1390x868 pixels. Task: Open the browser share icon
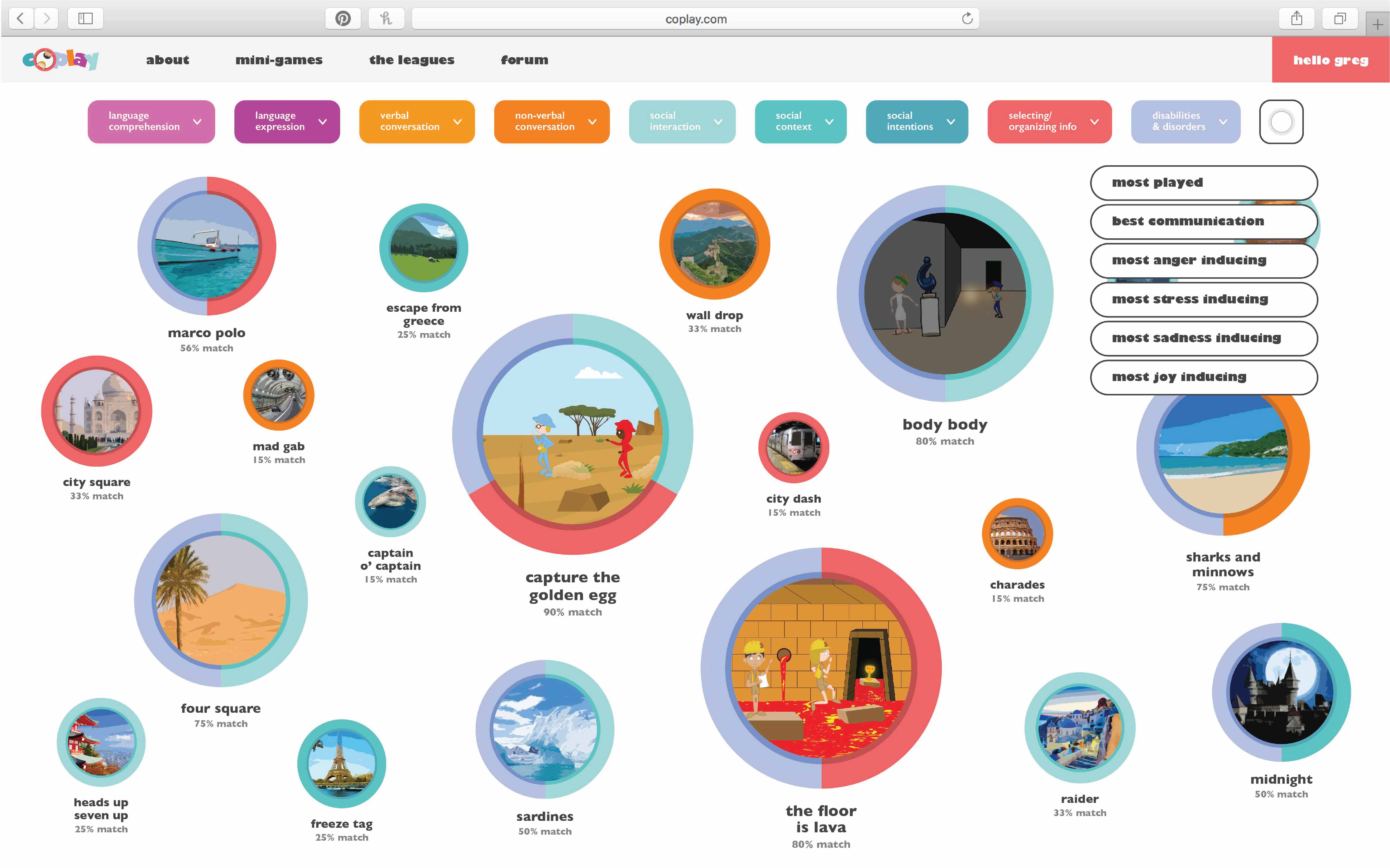pyautogui.click(x=1296, y=18)
